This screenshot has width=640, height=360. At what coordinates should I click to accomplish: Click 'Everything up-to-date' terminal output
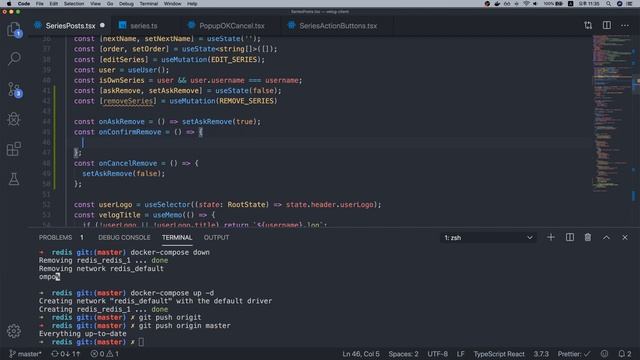click(x=82, y=334)
